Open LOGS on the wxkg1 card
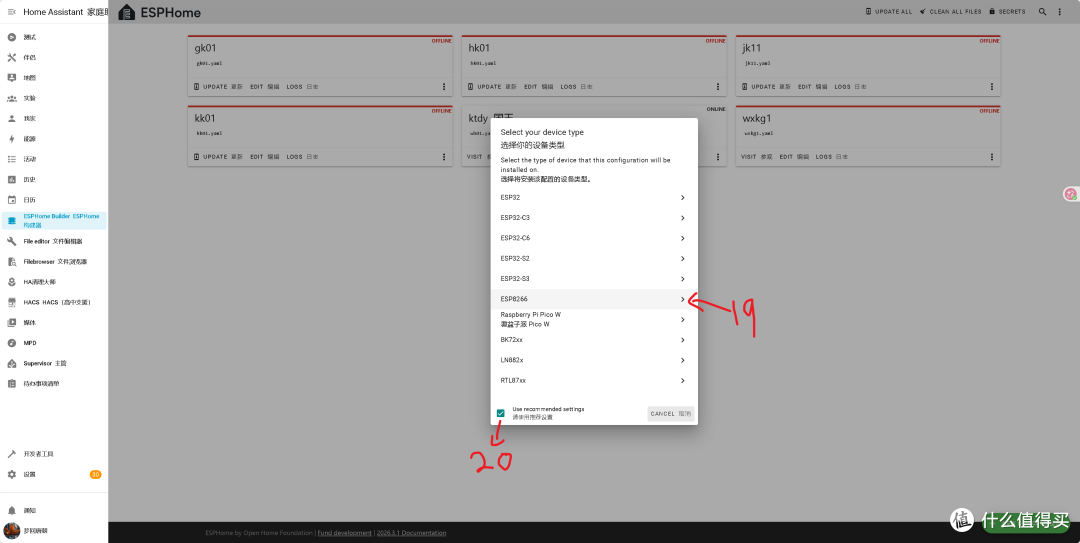1080x543 pixels. point(832,157)
